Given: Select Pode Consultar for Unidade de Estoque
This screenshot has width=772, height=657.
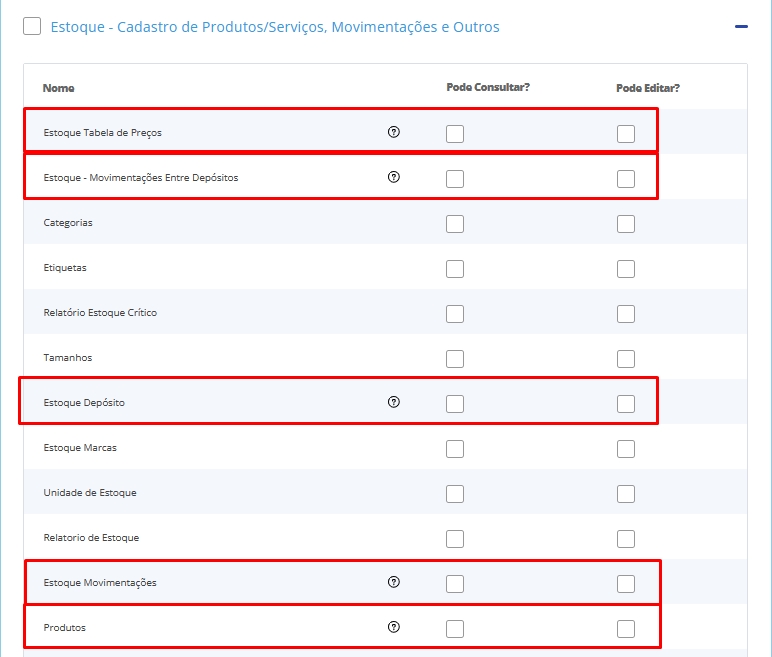Looking at the screenshot, I should pos(455,494).
